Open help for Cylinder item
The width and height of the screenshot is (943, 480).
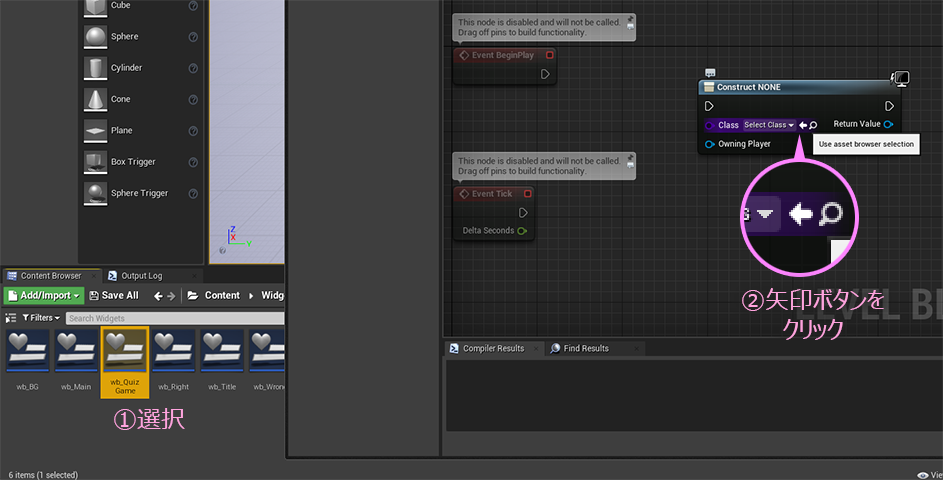[x=193, y=69]
